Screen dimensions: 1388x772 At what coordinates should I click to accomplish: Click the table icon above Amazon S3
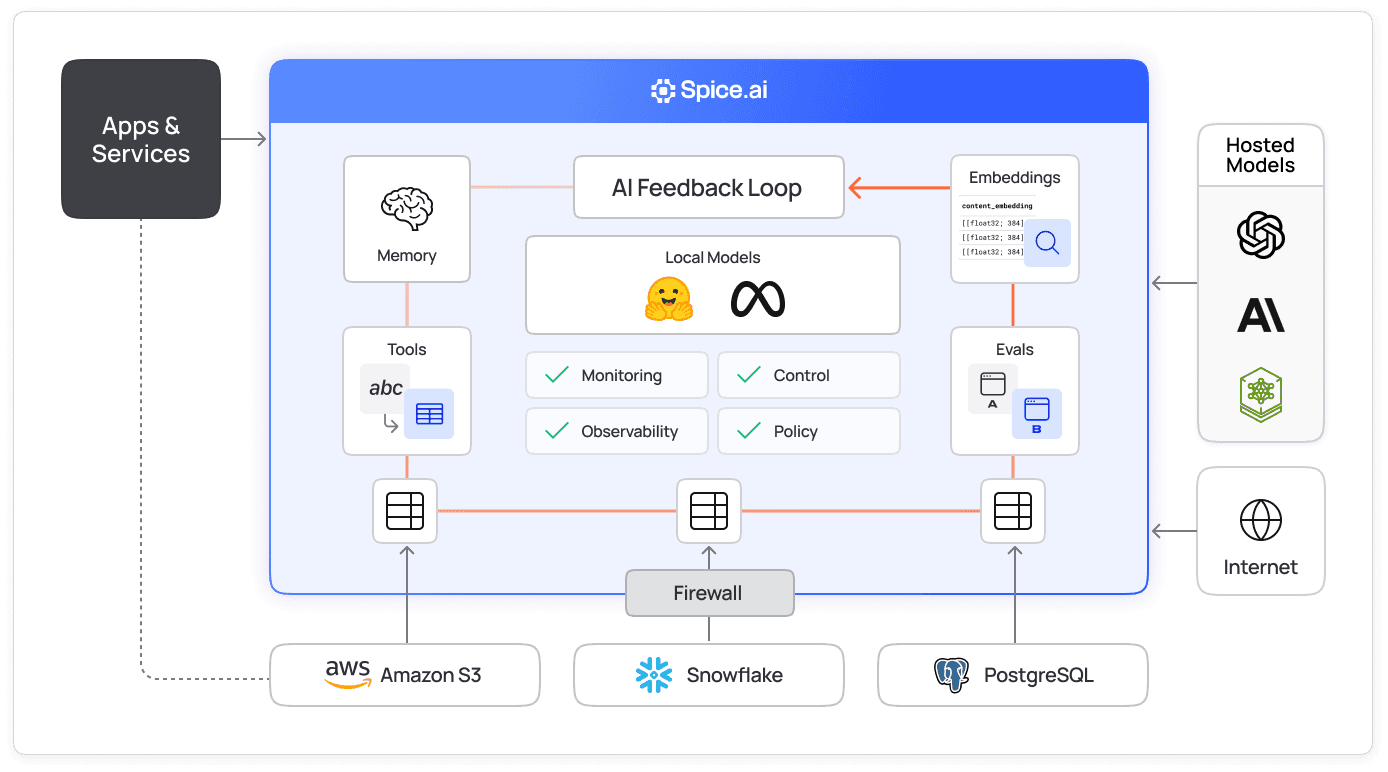(x=405, y=511)
